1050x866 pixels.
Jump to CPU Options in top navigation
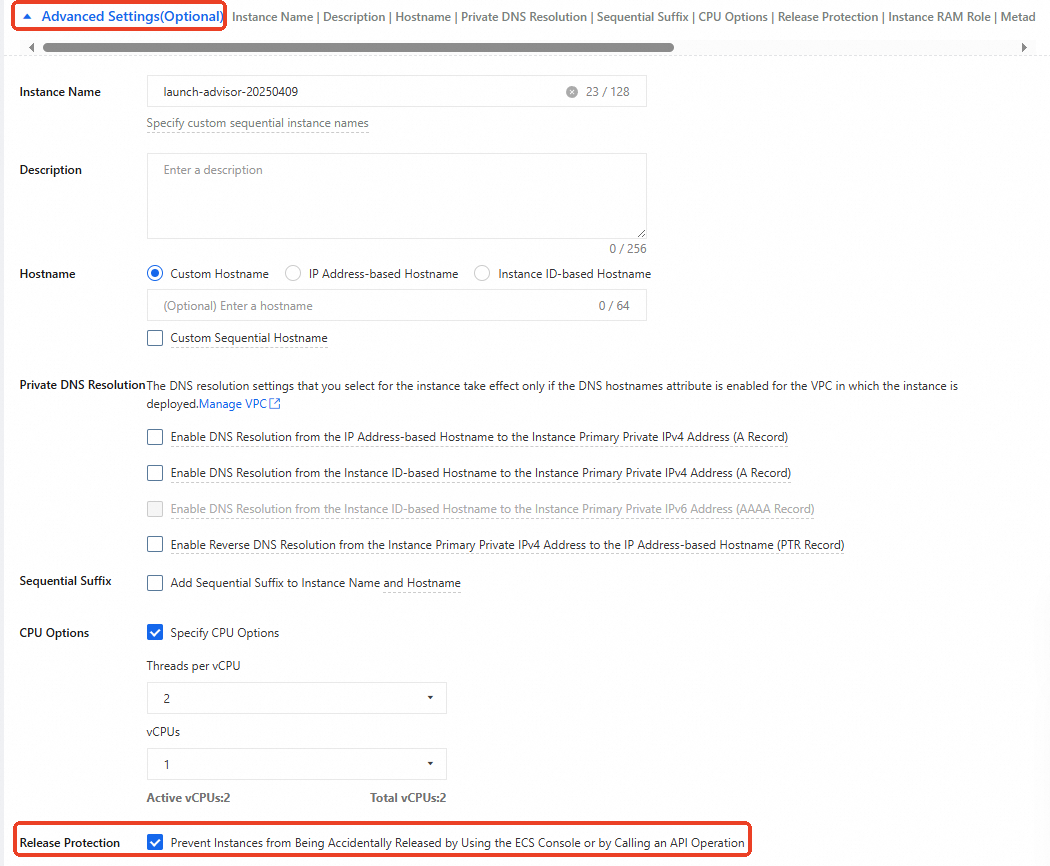coord(733,17)
